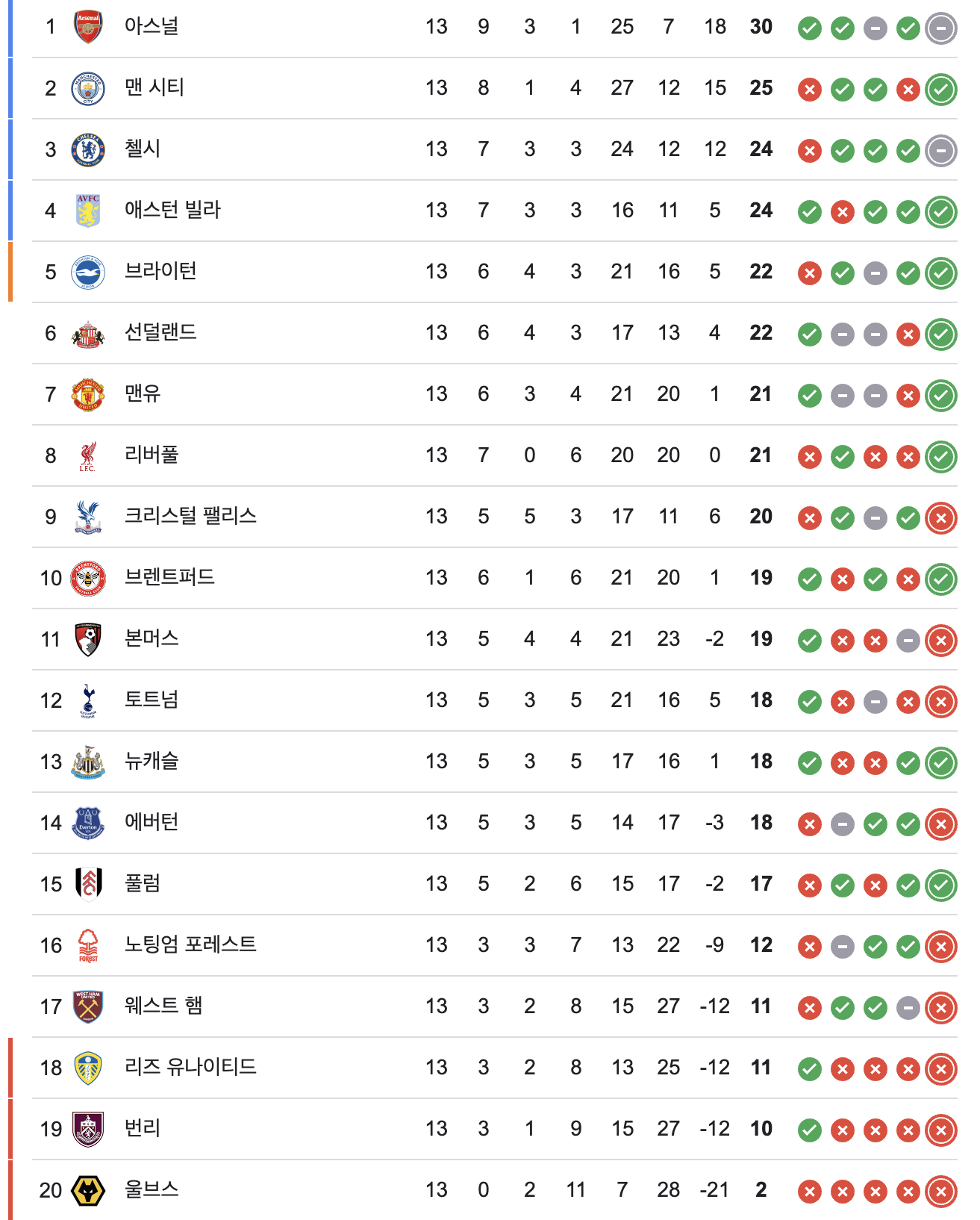Viewport: 980px width, 1220px height.
Task: Click the Liverpool crest icon
Action: (x=88, y=455)
